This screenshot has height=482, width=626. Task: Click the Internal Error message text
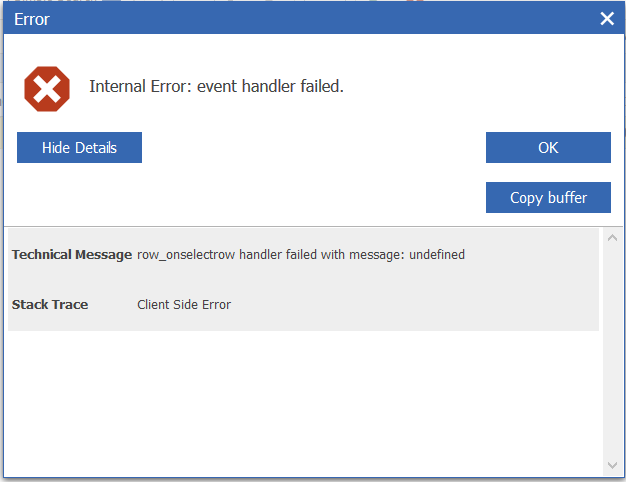[x=216, y=87]
